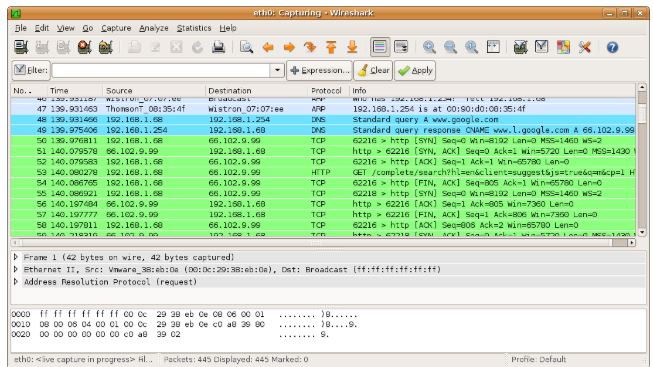653x367 pixels.
Task: Jump to the last packet
Action: [352, 47]
